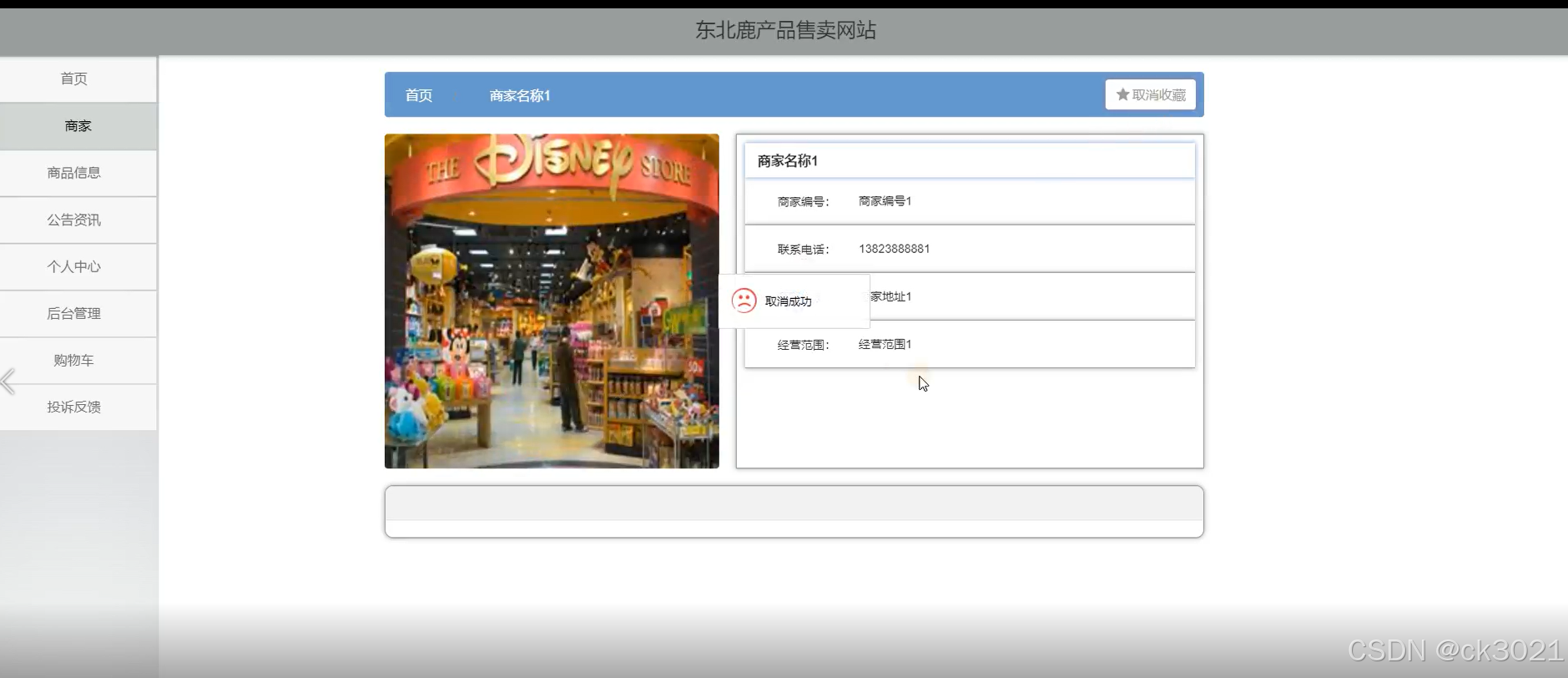The height and width of the screenshot is (678, 1568).
Task: Click phone number 13823888881
Action: point(895,249)
